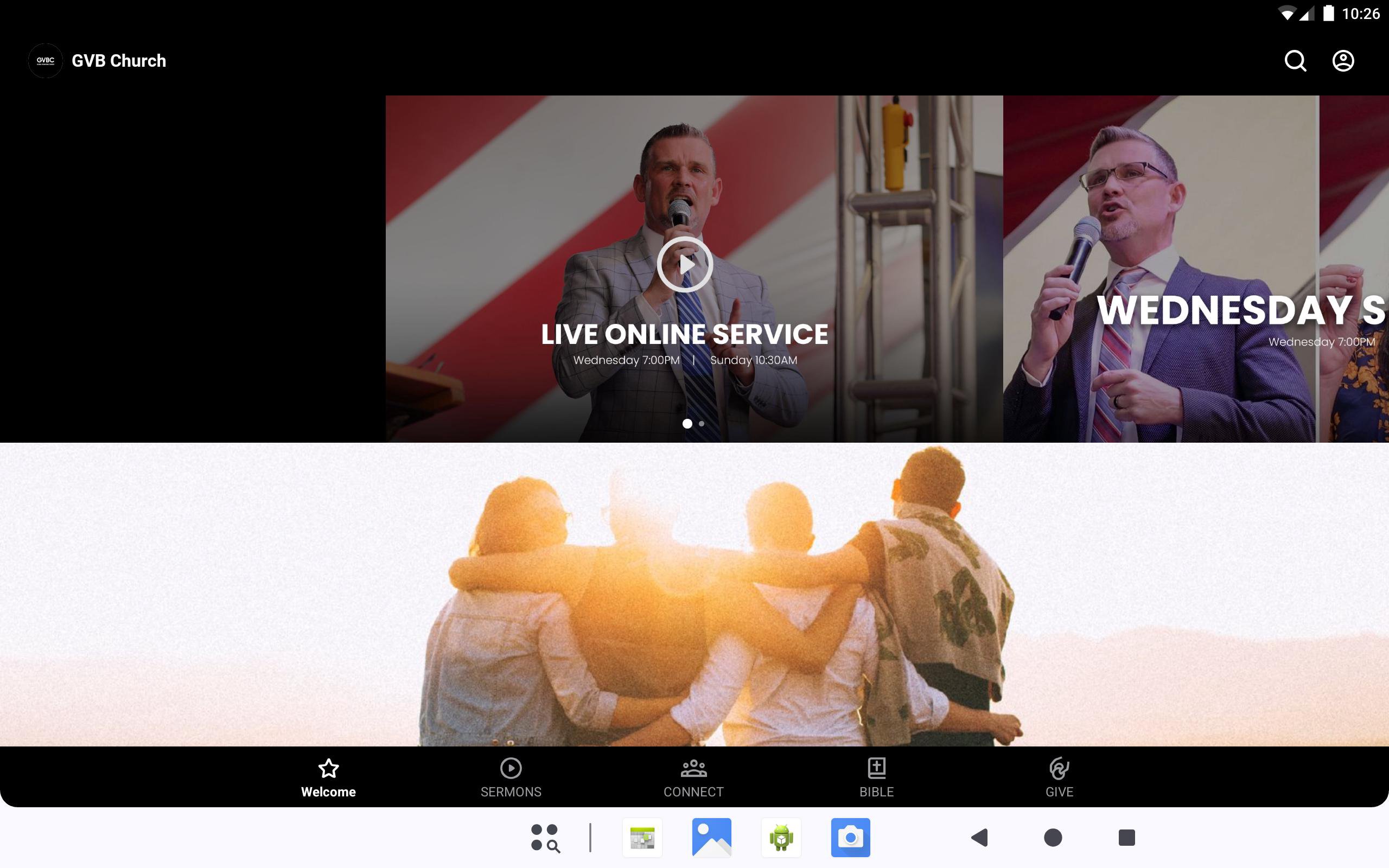
Task: Launch the calendar app from taskbar
Action: 642,838
